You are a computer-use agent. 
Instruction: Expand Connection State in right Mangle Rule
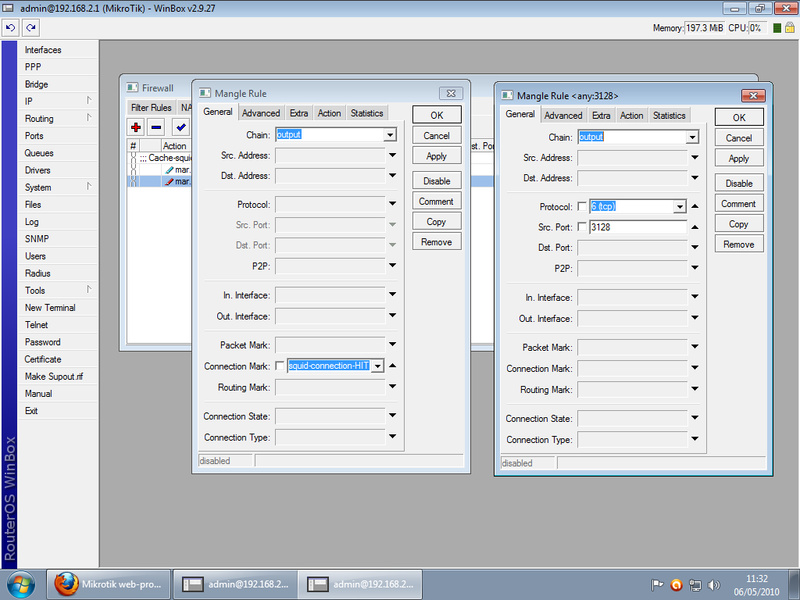[x=695, y=418]
